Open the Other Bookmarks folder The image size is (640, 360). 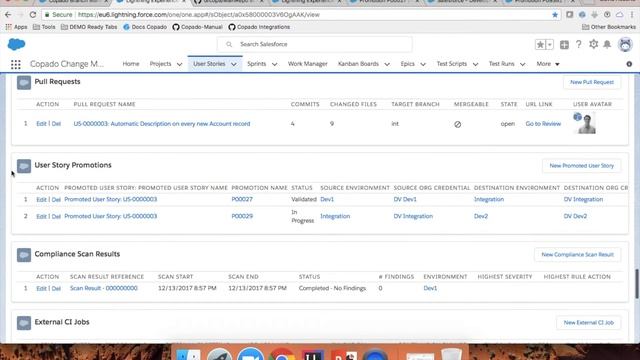click(x=609, y=27)
